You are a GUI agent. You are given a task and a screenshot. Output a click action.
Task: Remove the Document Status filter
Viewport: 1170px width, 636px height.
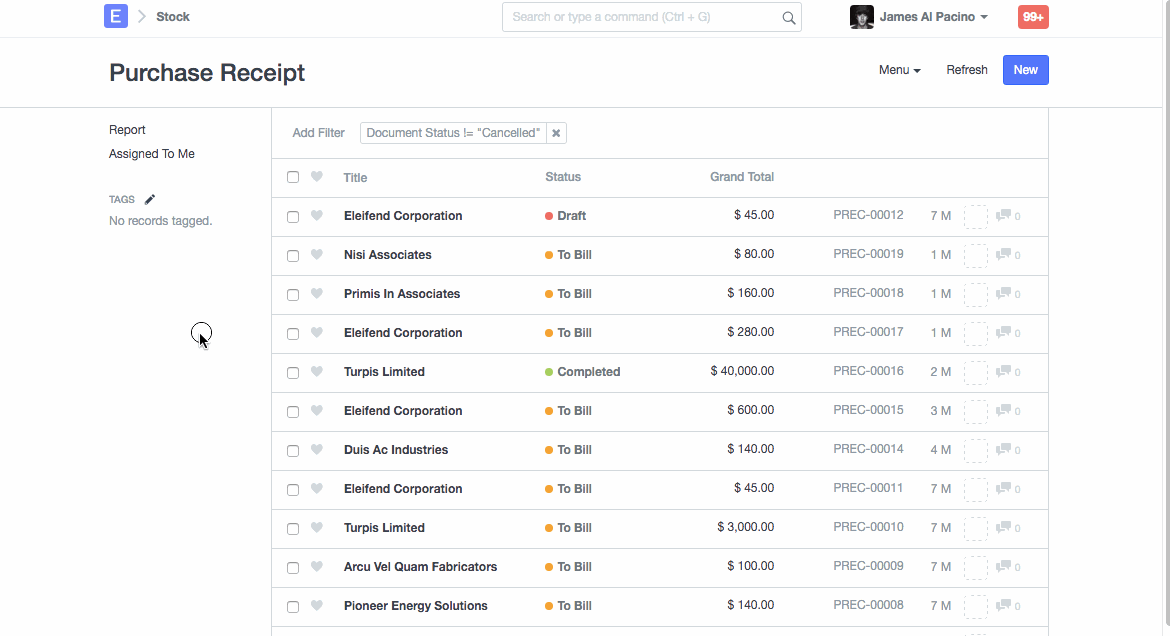click(557, 133)
